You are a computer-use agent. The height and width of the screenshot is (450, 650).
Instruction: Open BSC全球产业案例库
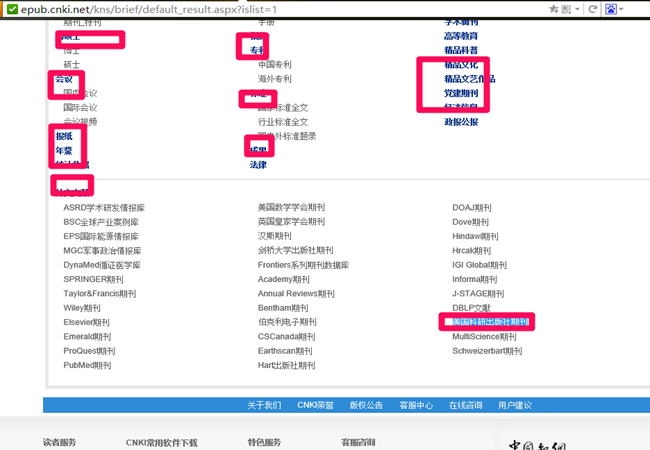click(x=101, y=222)
